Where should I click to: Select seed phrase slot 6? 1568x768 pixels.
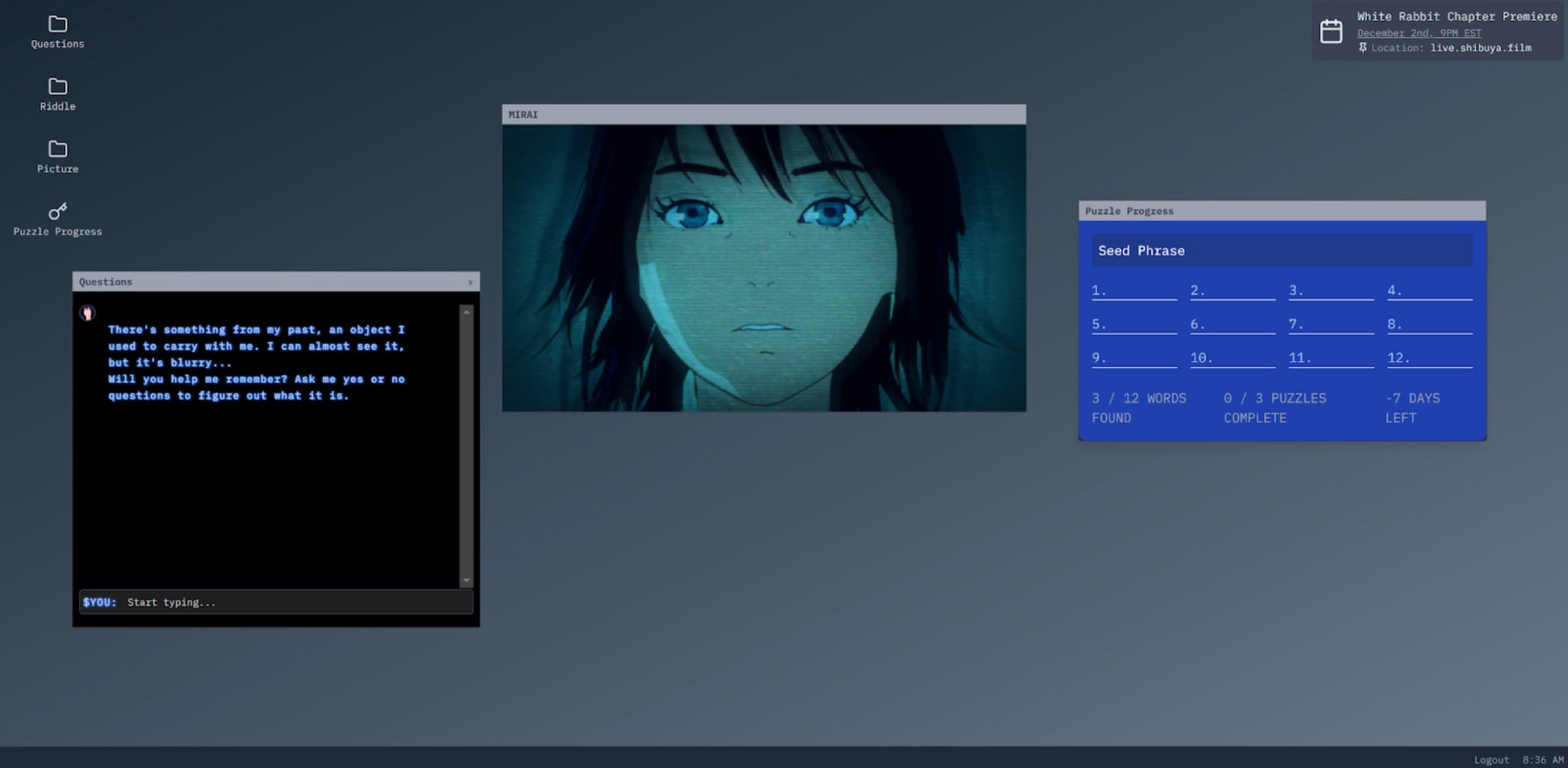click(x=1232, y=325)
